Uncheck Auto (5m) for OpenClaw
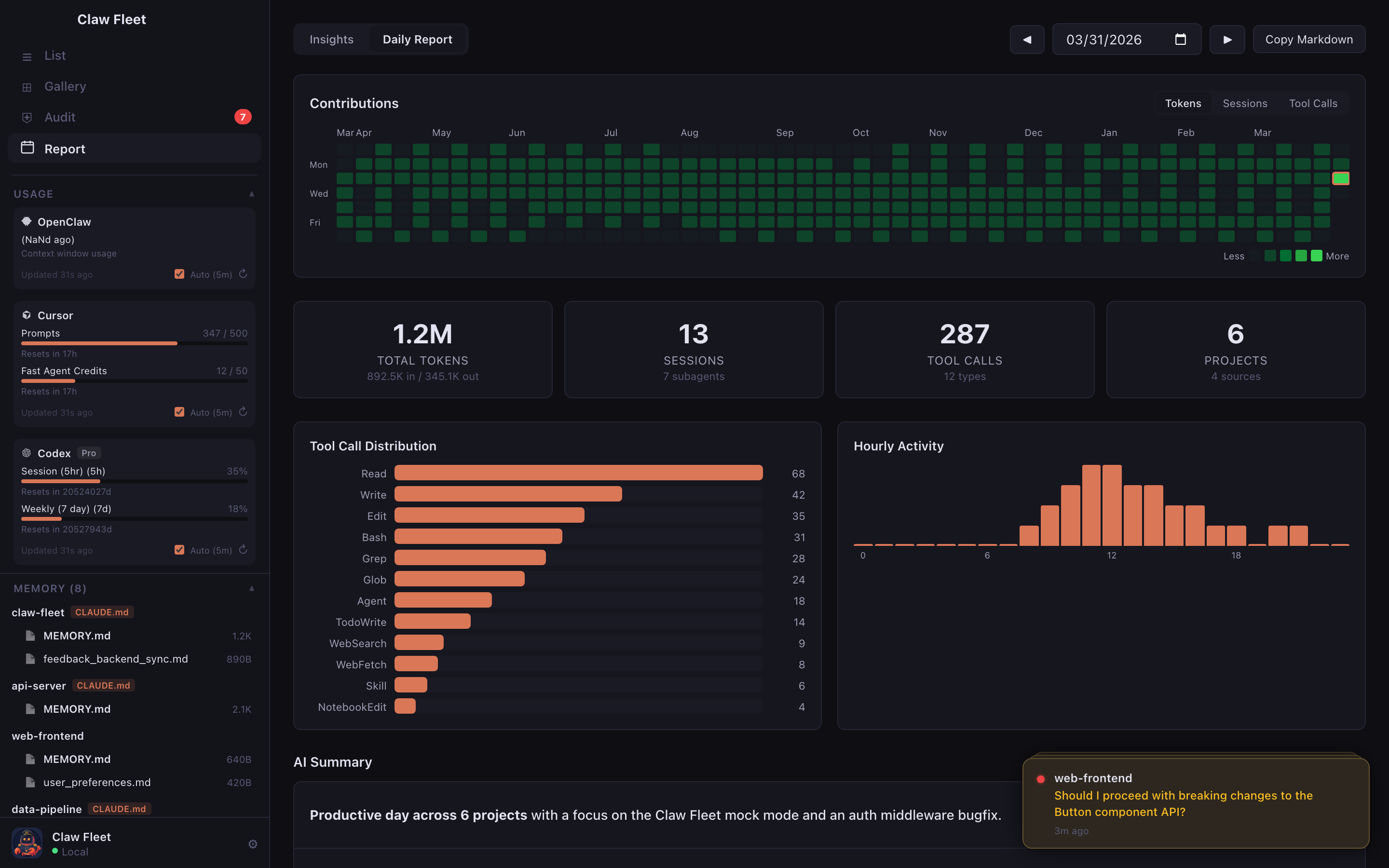The image size is (1389, 868). coord(179,274)
